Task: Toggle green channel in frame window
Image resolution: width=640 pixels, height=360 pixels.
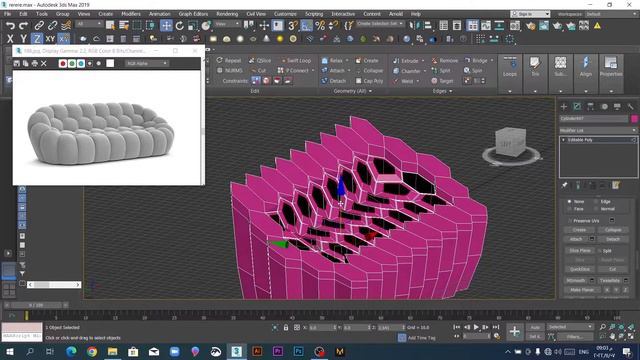Action: 72,63
